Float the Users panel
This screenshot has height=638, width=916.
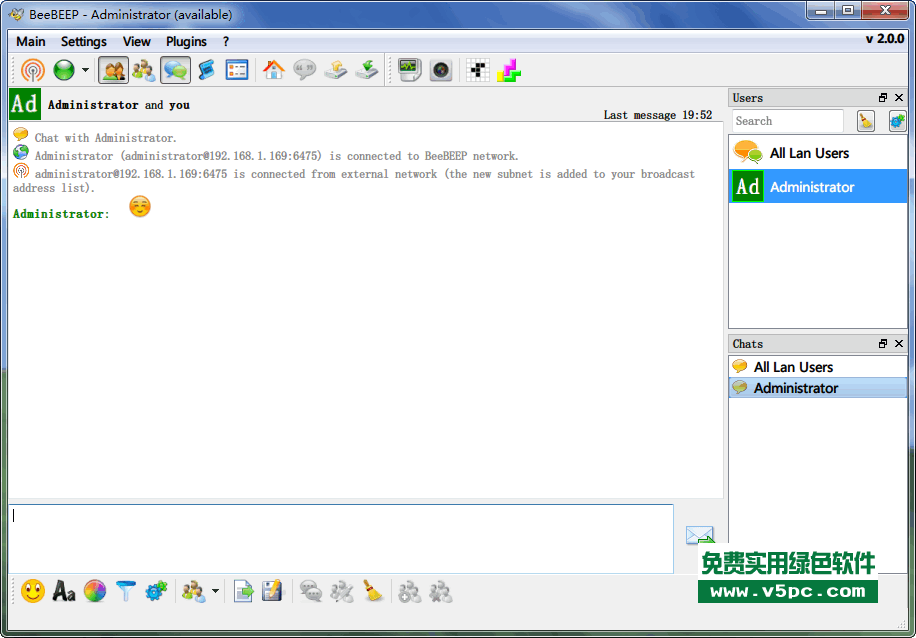[x=883, y=98]
